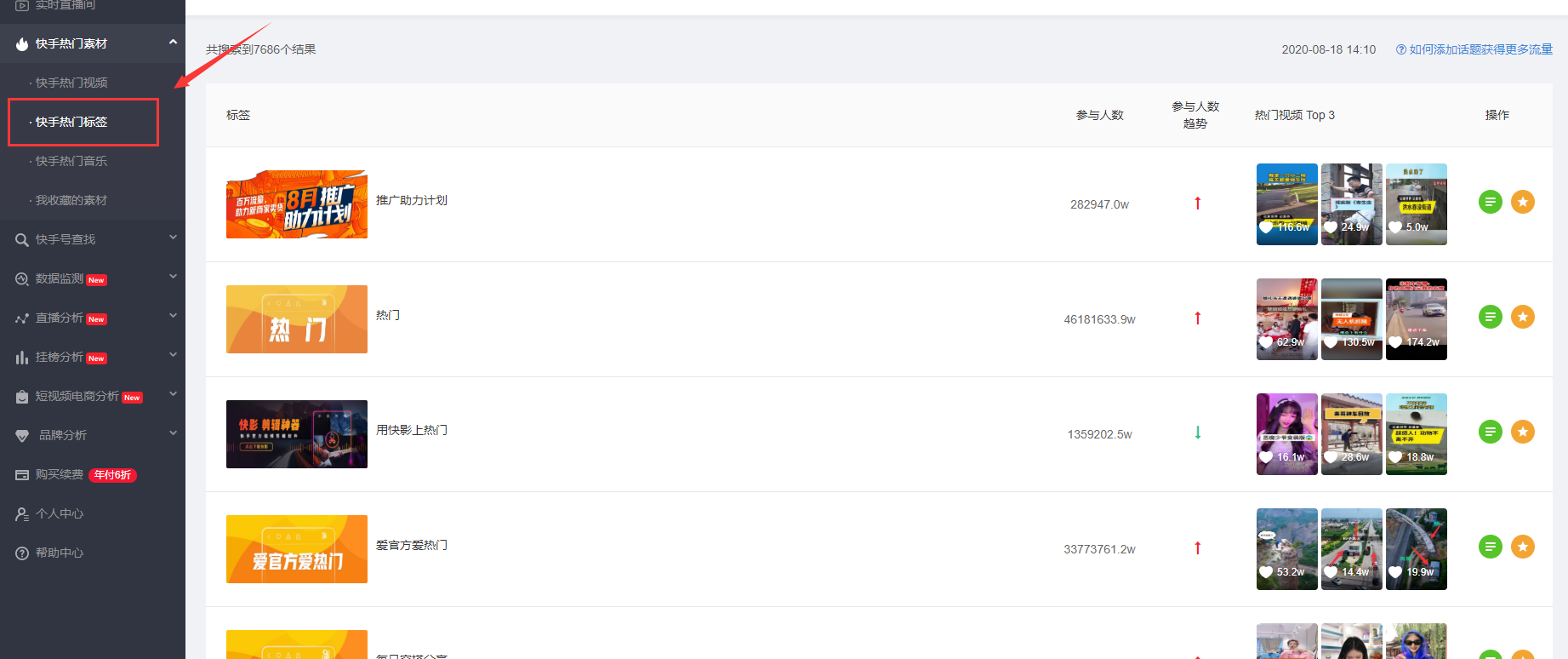Open the 爱官方爱热门 tag name link
Screen dimensions: 1568x659
click(412, 545)
